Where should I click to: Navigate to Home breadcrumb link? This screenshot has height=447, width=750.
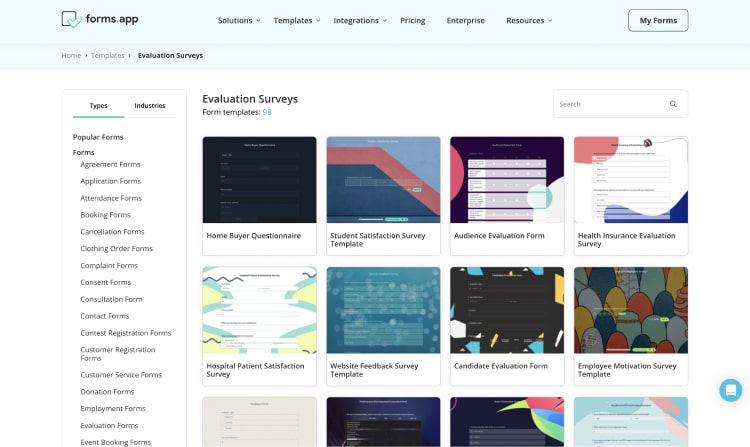71,56
